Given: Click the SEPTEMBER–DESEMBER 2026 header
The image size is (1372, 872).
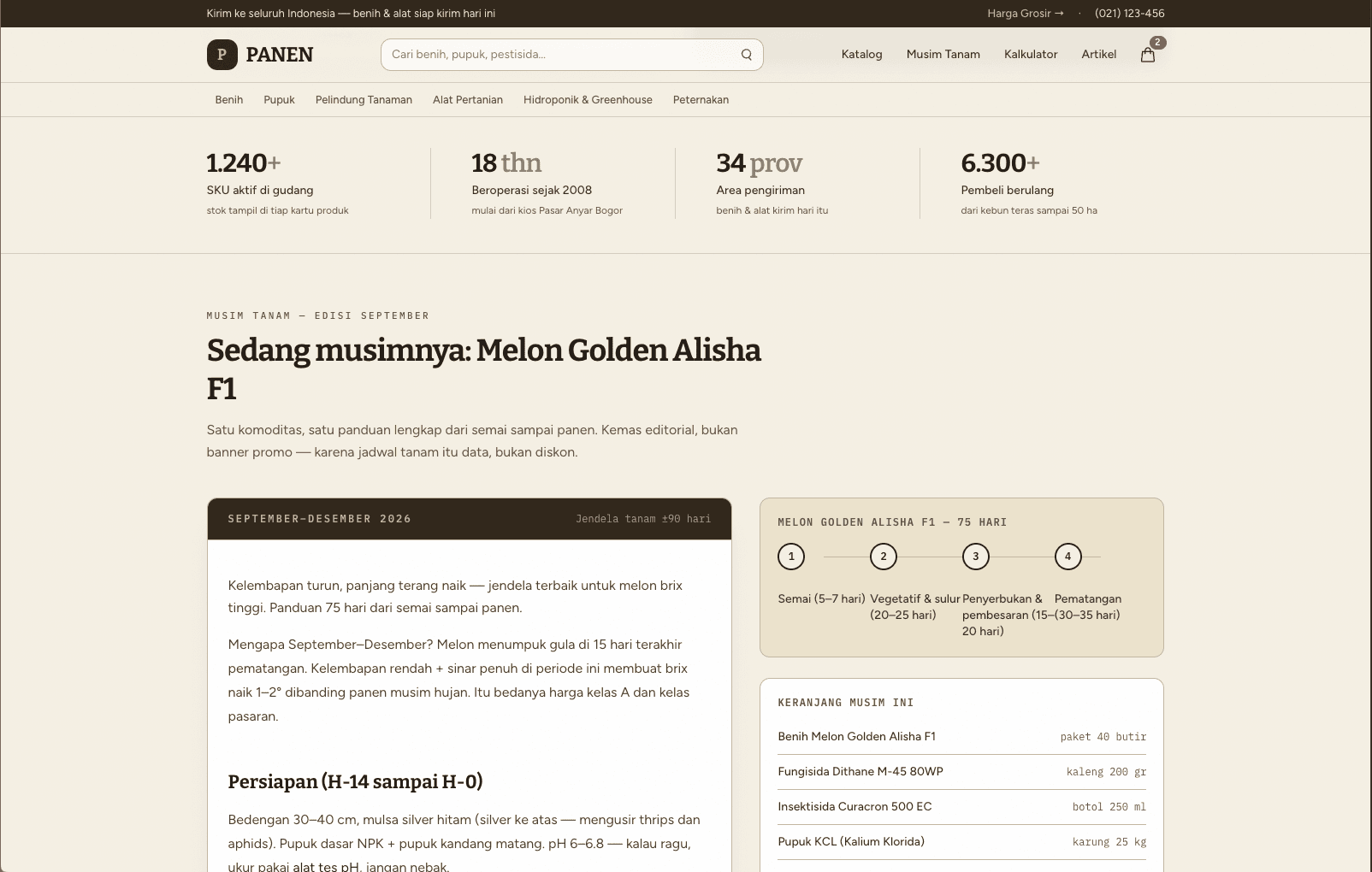Looking at the screenshot, I should [319, 519].
